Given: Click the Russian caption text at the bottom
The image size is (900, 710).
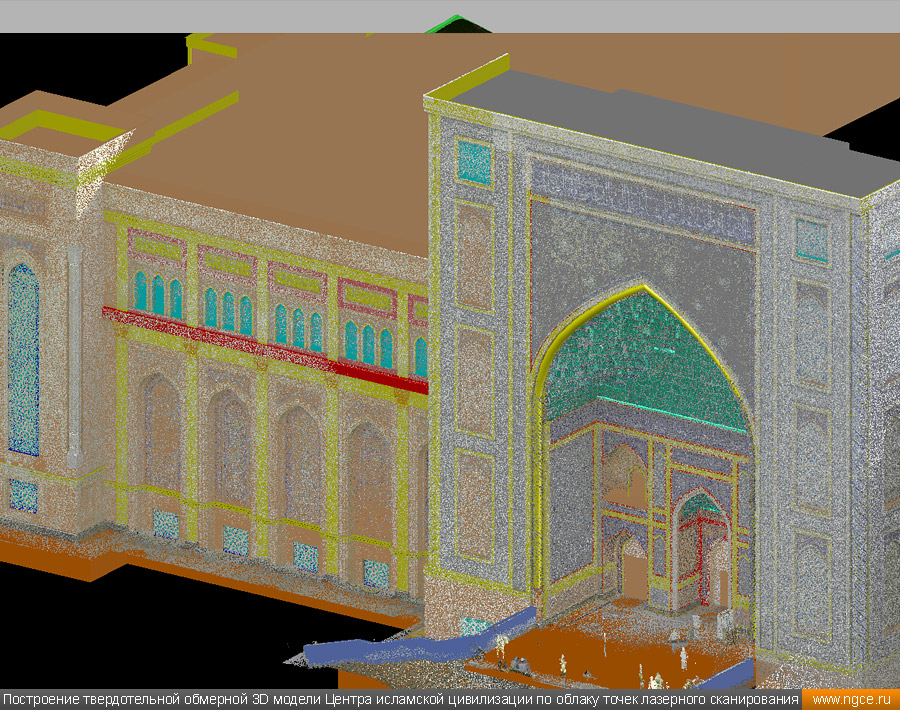Looking at the screenshot, I should (400, 699).
